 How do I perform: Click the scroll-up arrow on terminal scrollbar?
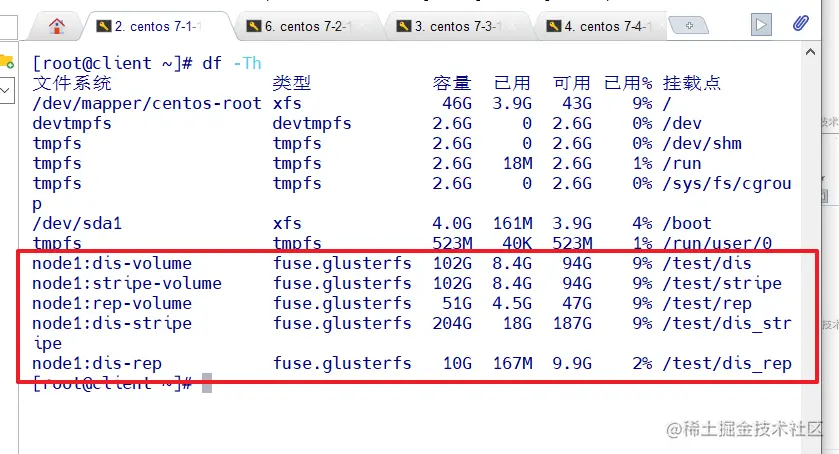[x=810, y=52]
